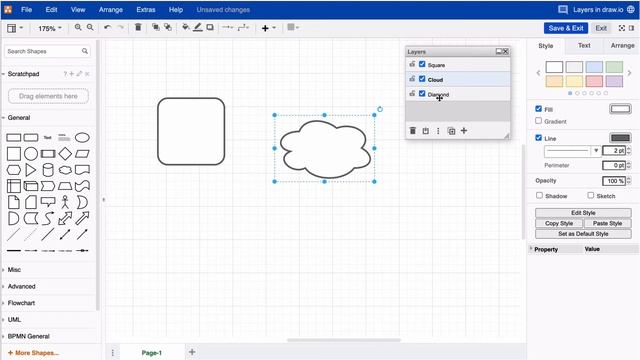Image resolution: width=640 pixels, height=360 pixels.
Task: Open the table dropdown in toolbar
Action: pos(293,27)
